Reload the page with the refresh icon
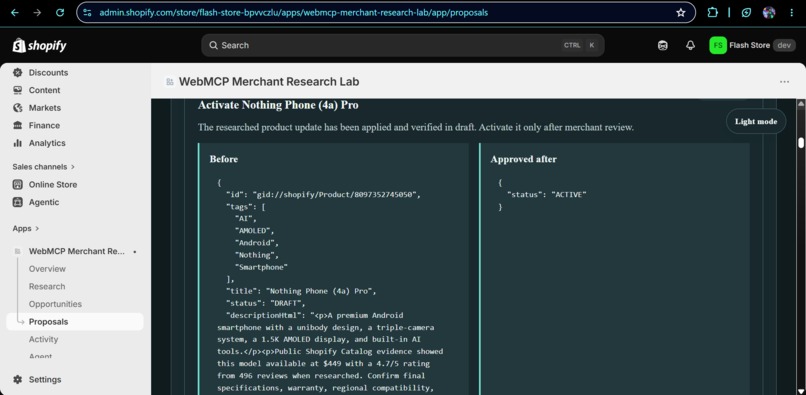 [x=60, y=12]
